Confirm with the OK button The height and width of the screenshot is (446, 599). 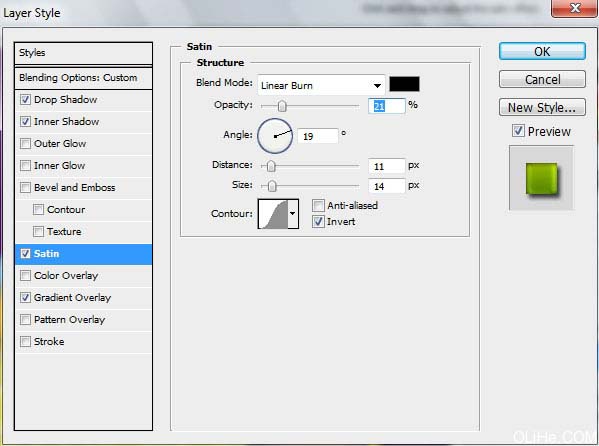coord(542,51)
